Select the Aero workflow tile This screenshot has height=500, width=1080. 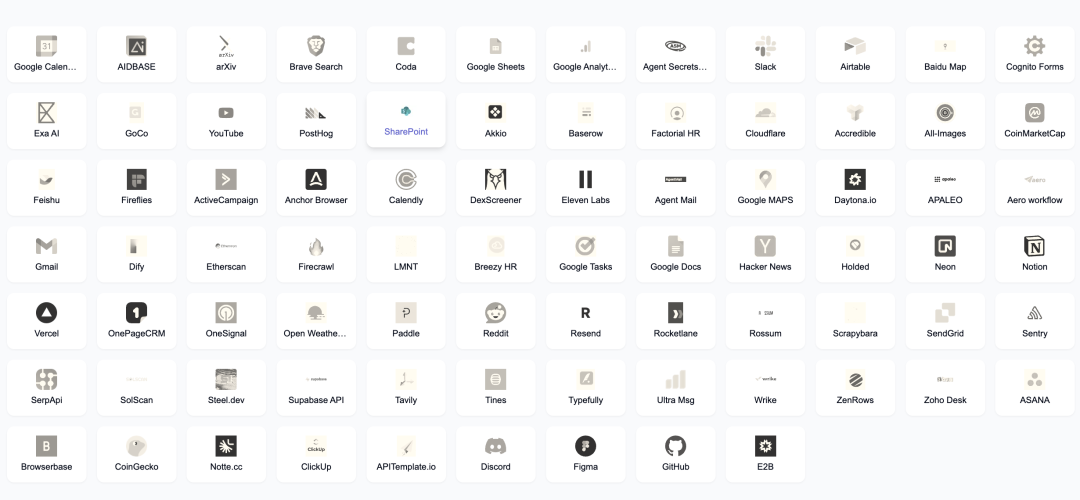[1035, 188]
